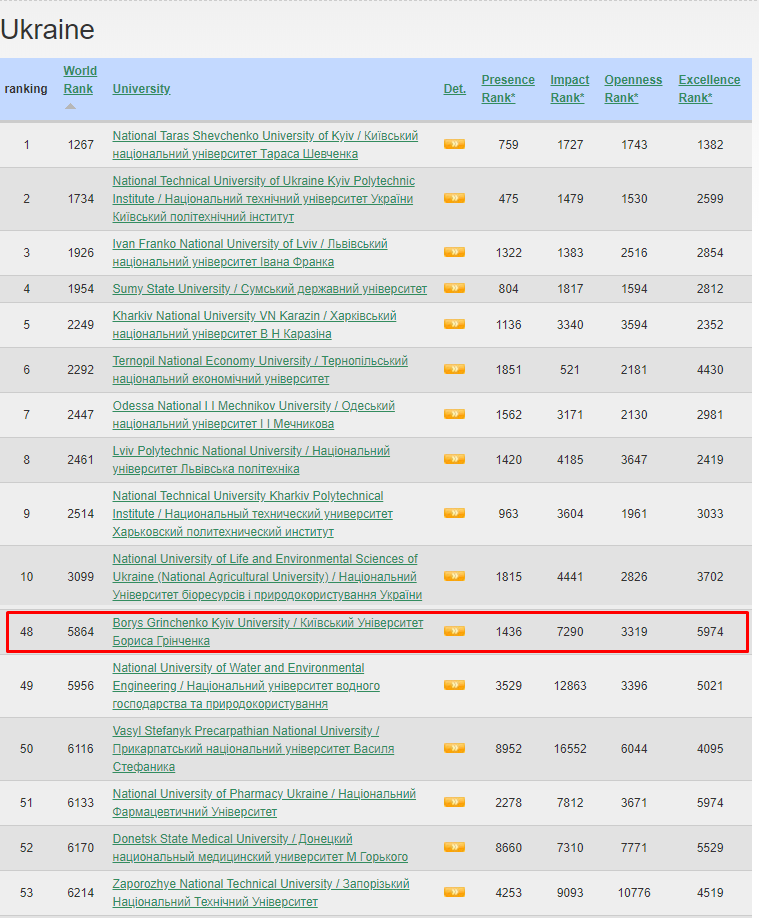Open details icon for Sumy State University
Viewport: 759px width, 921px height.
[454, 289]
